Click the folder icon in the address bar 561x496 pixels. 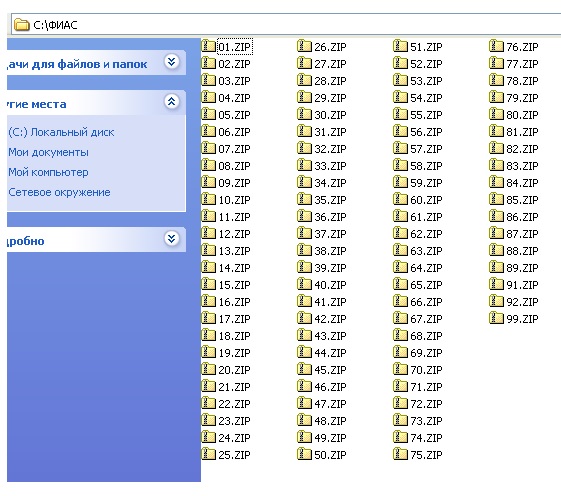21,25
